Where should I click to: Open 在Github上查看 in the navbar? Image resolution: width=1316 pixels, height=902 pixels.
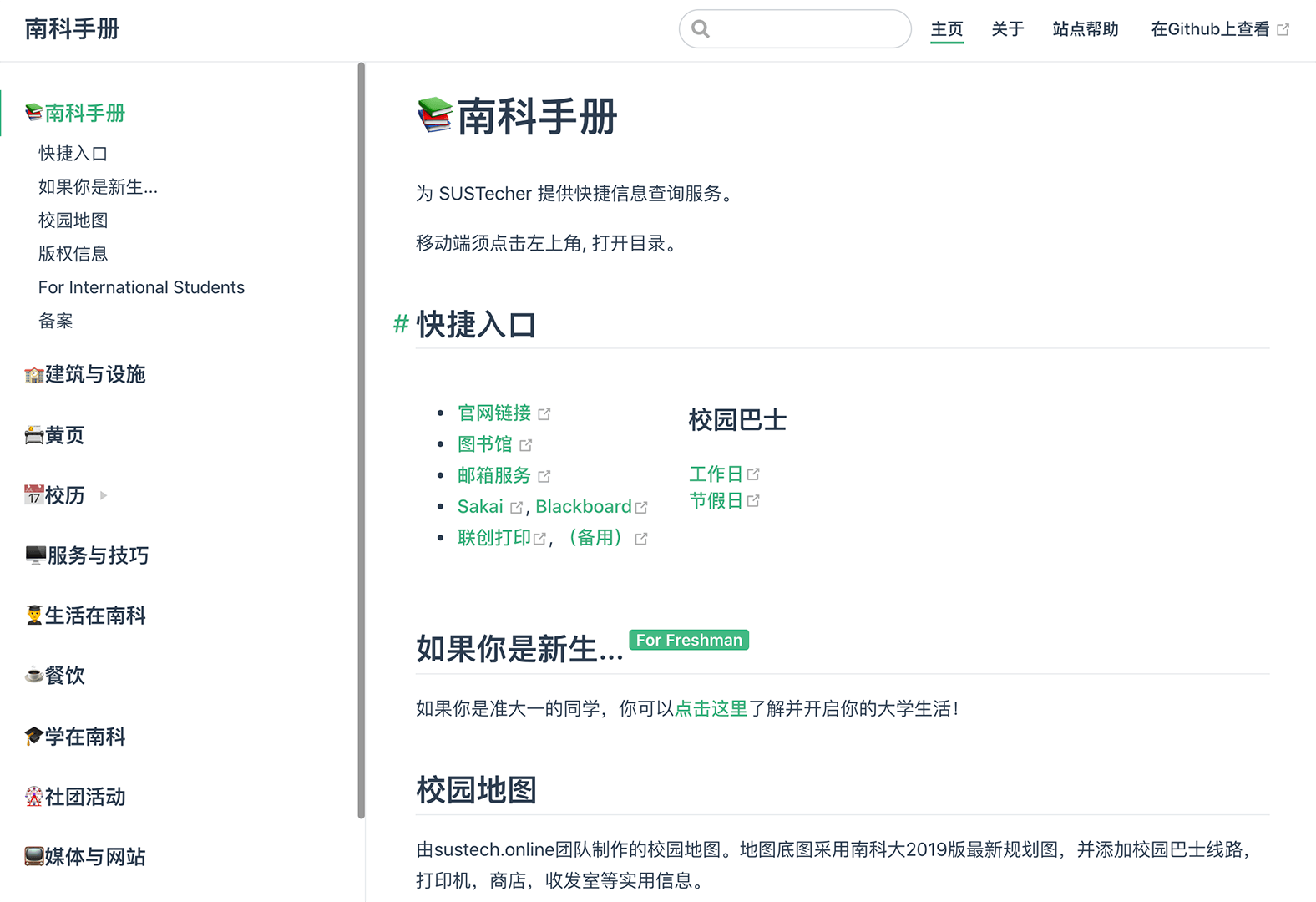(x=1220, y=29)
